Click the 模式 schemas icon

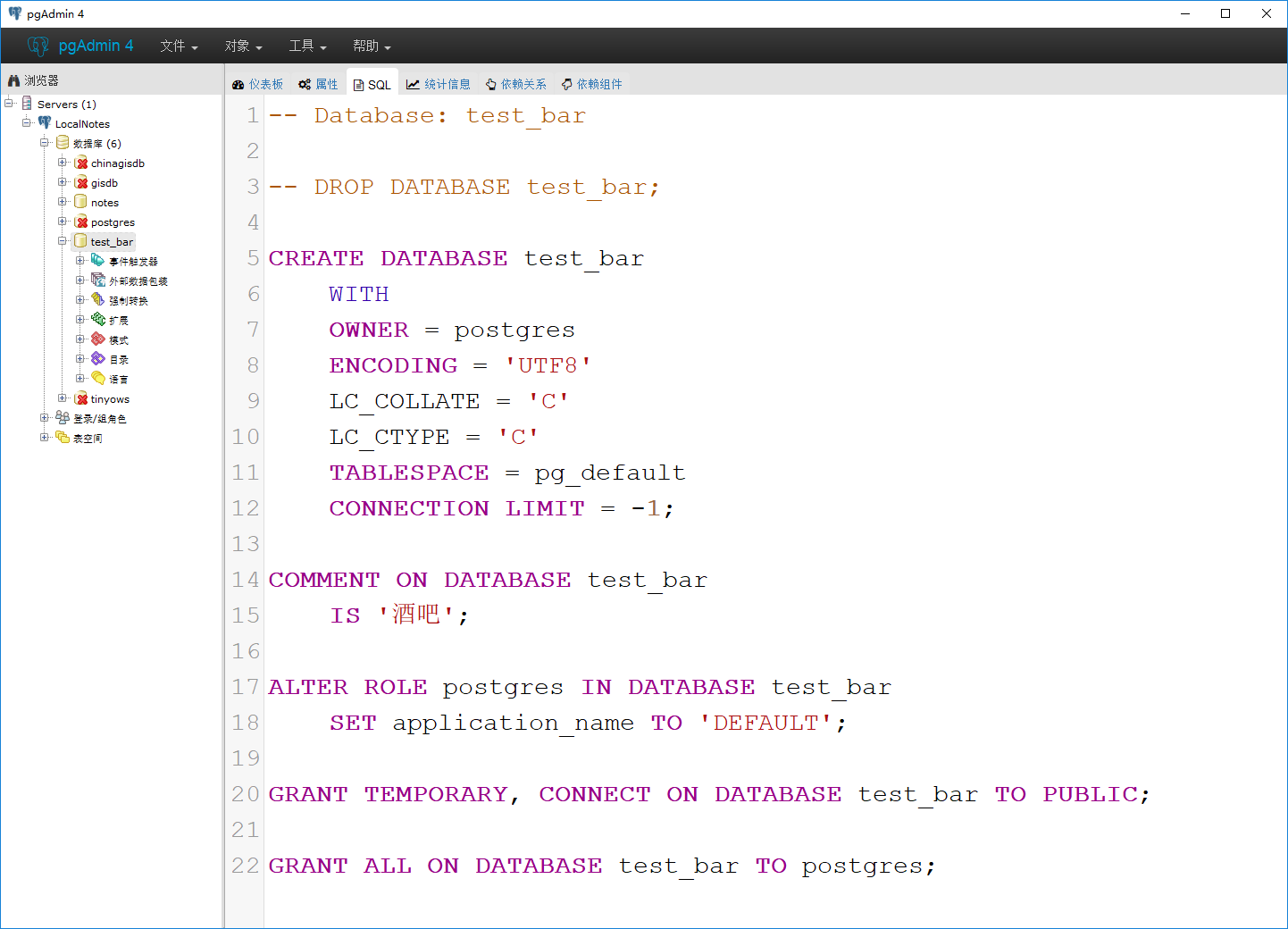tap(98, 339)
